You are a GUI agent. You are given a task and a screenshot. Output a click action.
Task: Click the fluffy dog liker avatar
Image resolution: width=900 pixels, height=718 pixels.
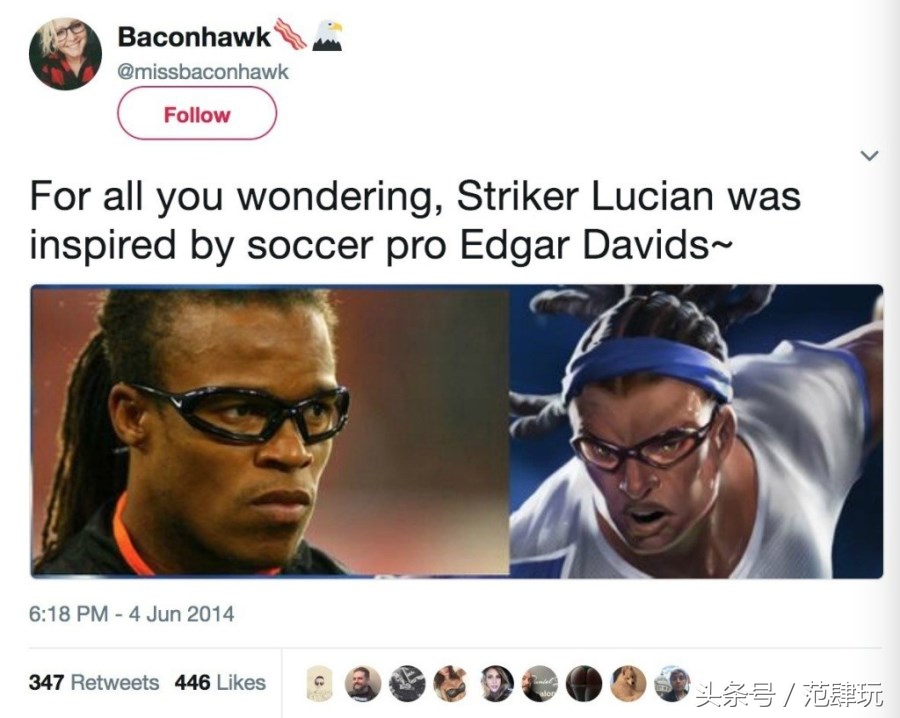[x=629, y=684]
